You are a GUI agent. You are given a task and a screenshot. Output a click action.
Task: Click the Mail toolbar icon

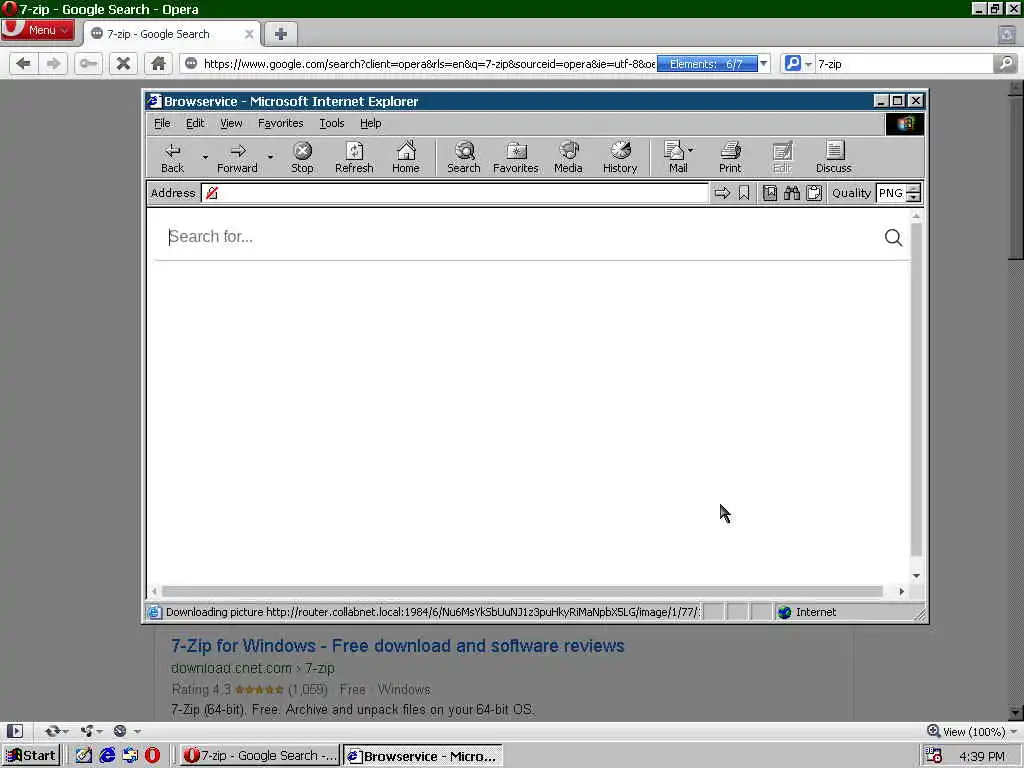(674, 158)
